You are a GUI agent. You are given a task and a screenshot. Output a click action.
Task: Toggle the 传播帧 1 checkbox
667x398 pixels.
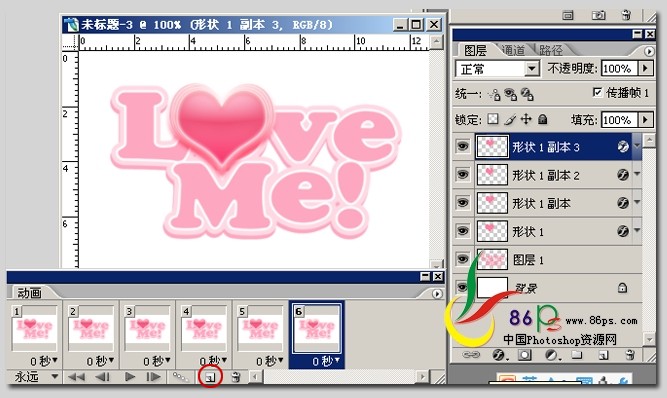point(597,92)
